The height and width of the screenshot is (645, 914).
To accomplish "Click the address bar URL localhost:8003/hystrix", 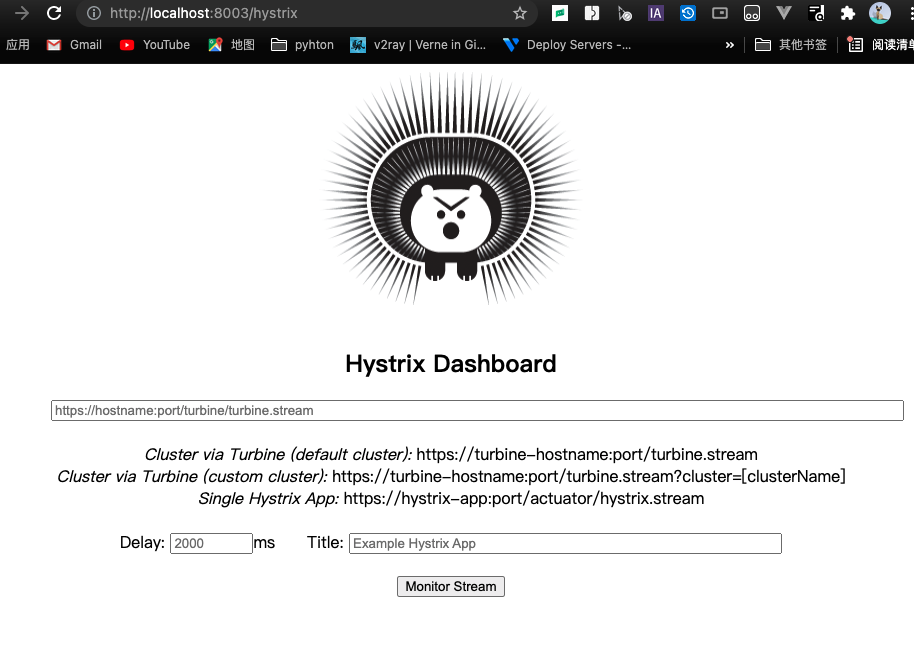I will point(203,13).
